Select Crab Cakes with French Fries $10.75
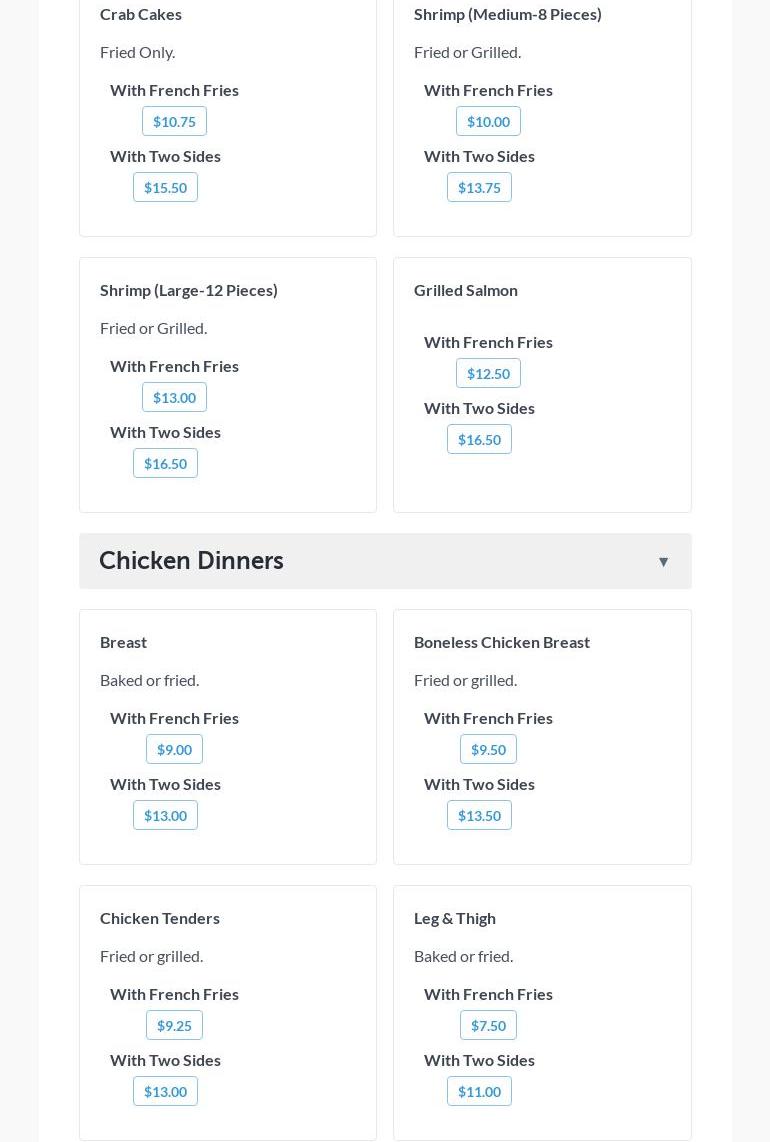770x1142 pixels. [174, 122]
